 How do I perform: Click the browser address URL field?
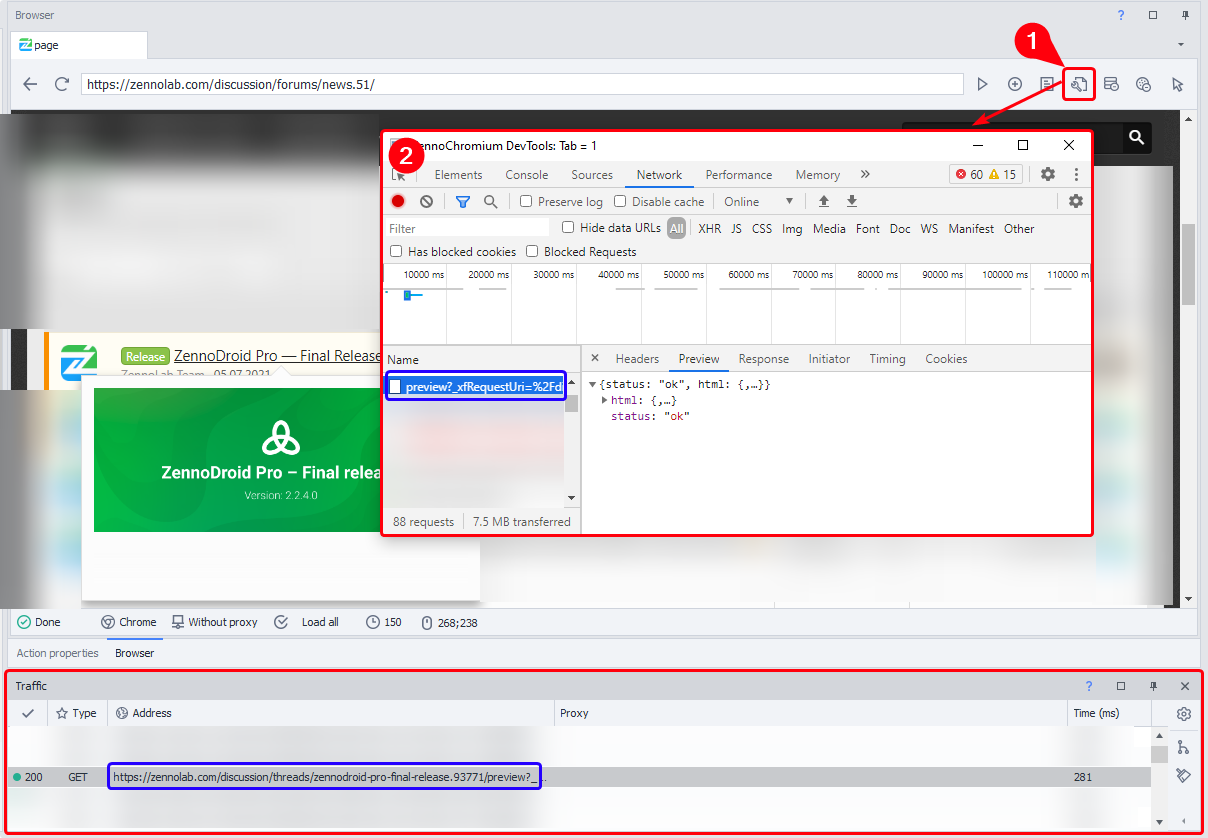pyautogui.click(x=521, y=85)
